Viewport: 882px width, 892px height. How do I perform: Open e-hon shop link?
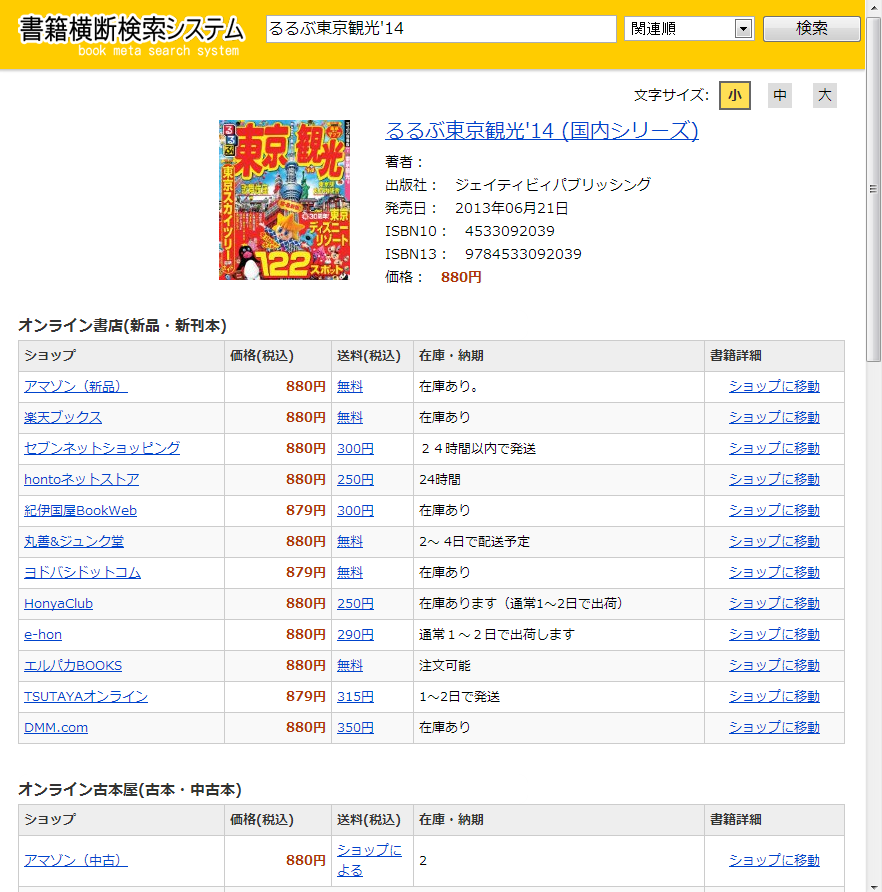(x=43, y=634)
